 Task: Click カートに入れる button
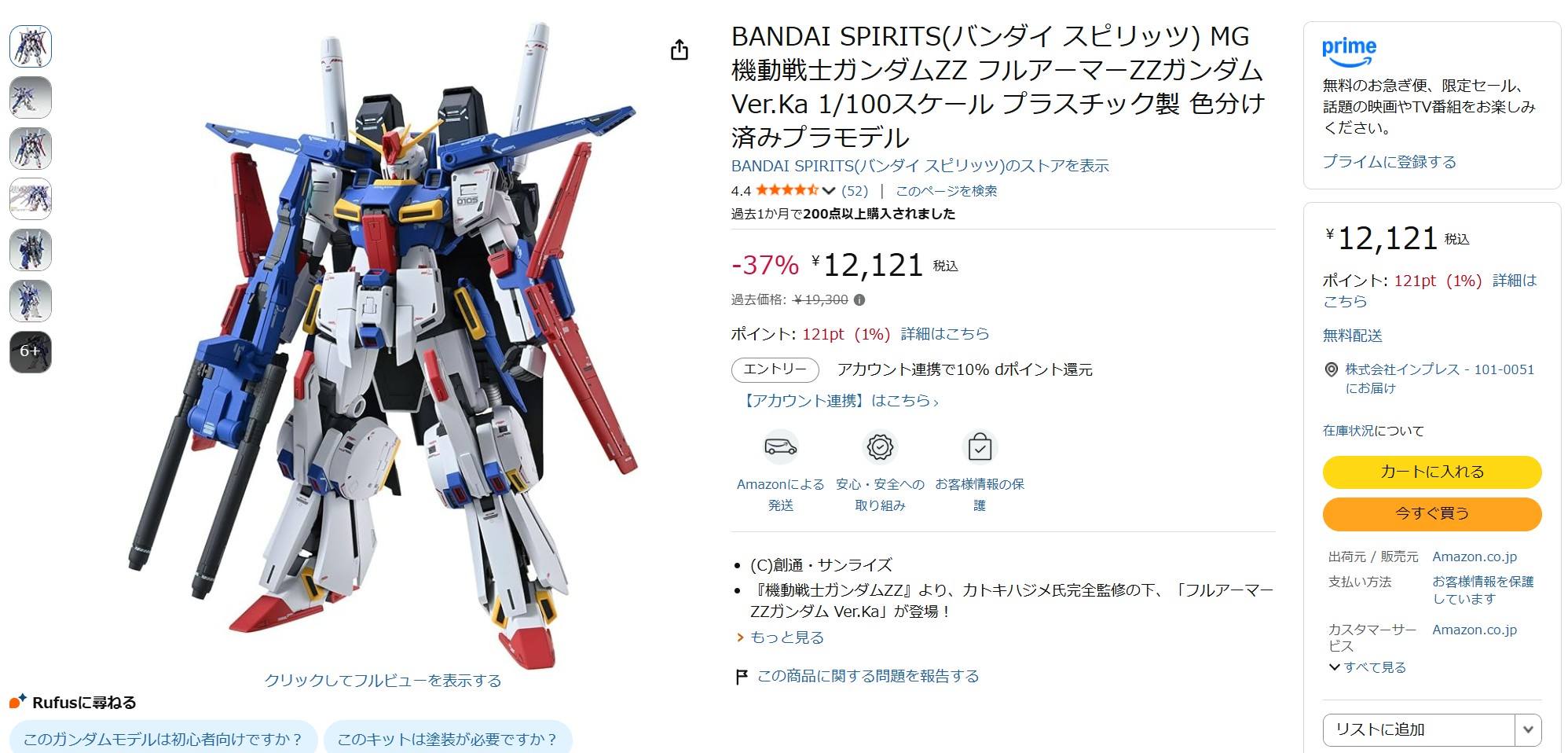1432,472
